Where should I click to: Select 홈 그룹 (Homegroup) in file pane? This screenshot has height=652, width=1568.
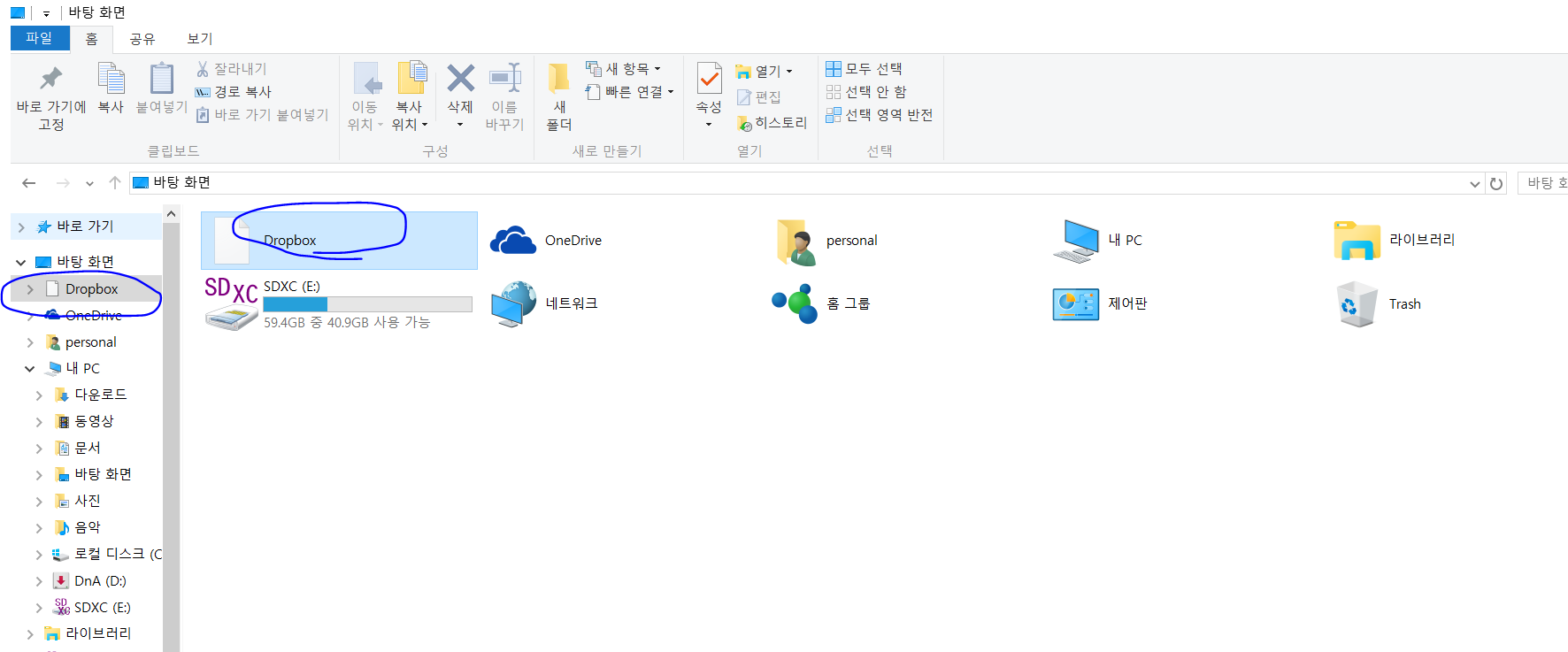pyautogui.click(x=820, y=303)
